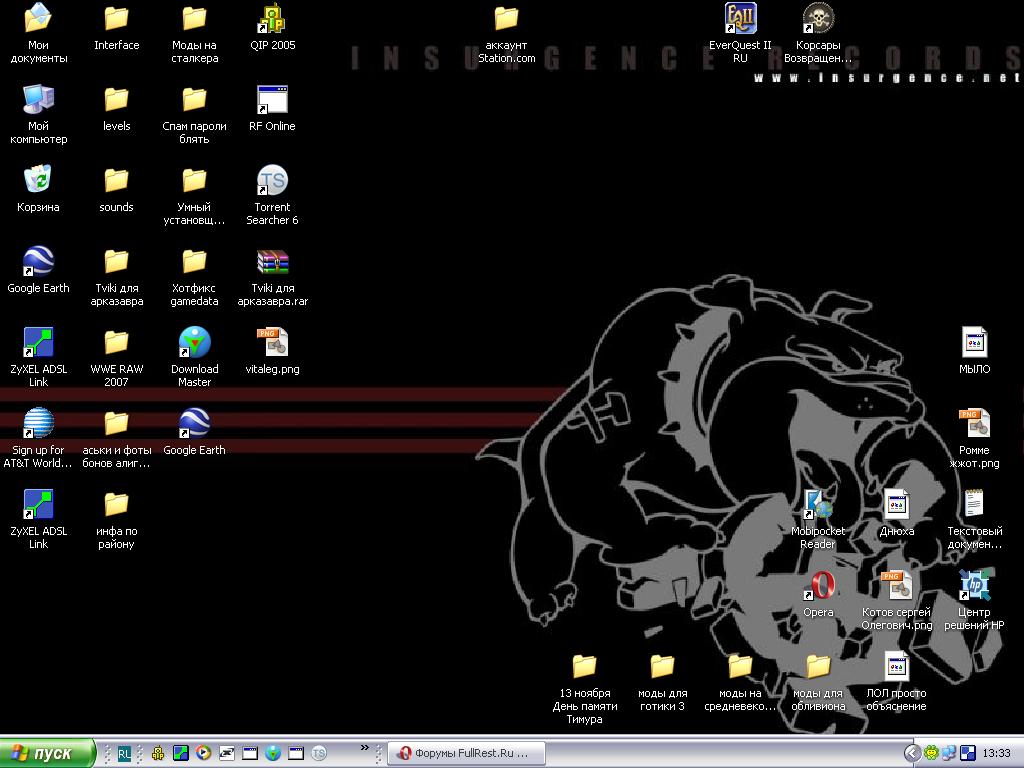Viewport: 1024px width, 768px height.
Task: Open the QIP 2005 desktop shortcut
Action: coord(272,20)
